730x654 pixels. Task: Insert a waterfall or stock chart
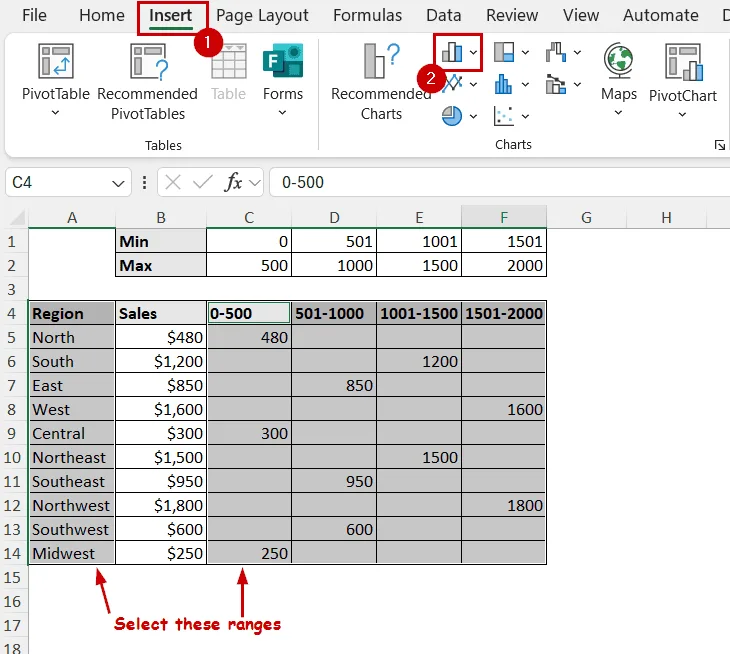[x=556, y=52]
